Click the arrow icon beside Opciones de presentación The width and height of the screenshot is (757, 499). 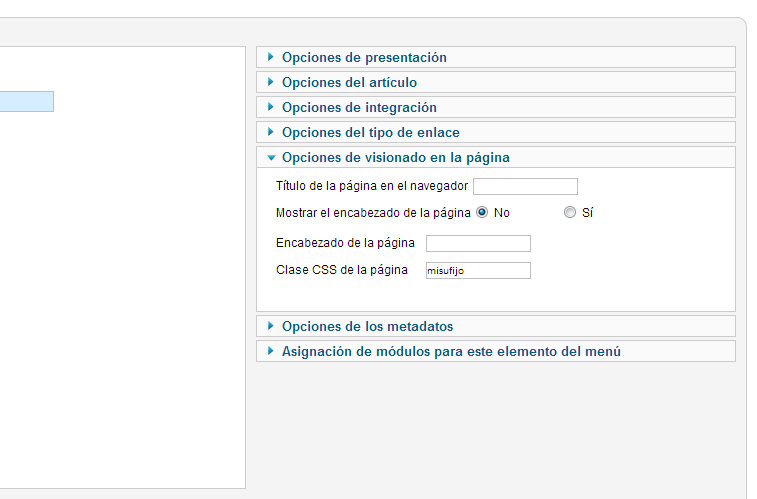point(270,57)
